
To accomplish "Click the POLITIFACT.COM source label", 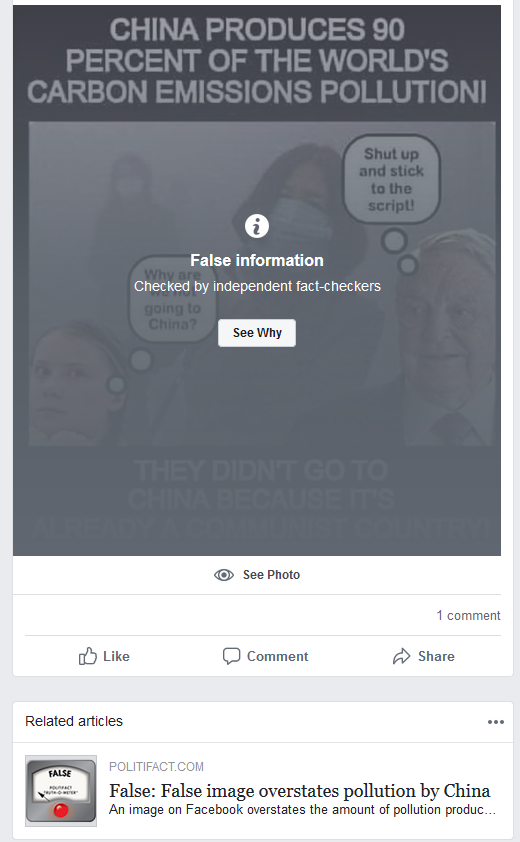I will coord(156,767).
